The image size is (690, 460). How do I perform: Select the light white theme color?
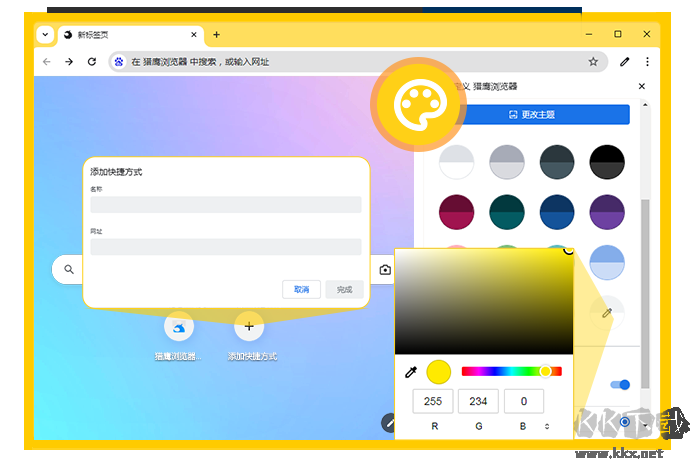tap(456, 162)
